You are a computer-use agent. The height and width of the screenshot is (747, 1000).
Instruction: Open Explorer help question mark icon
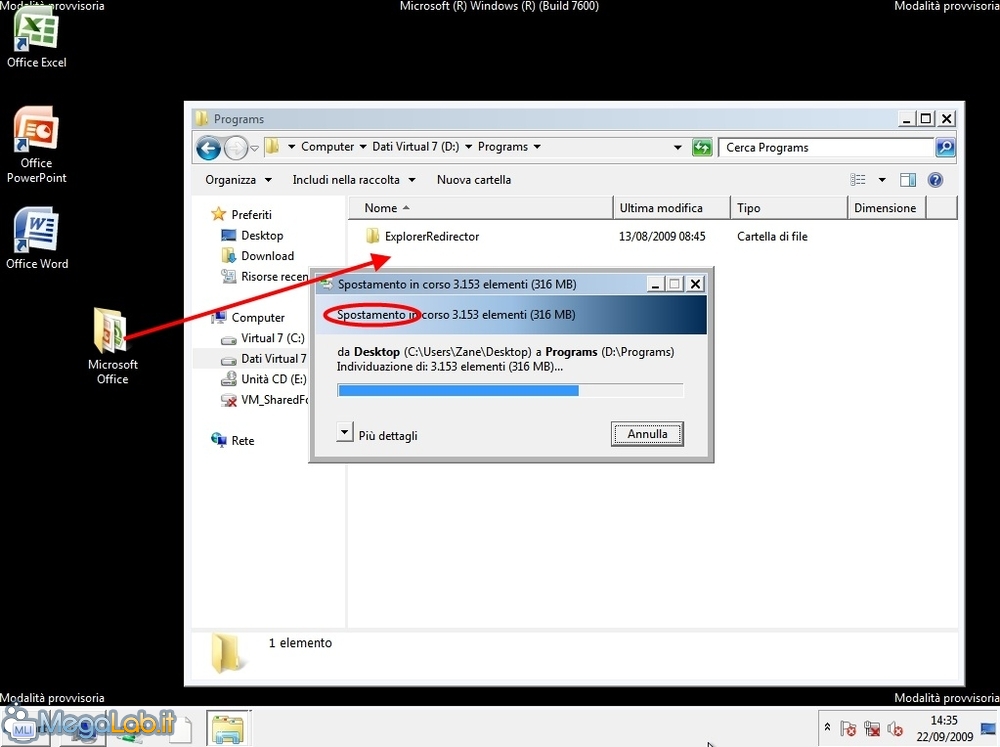[x=935, y=180]
